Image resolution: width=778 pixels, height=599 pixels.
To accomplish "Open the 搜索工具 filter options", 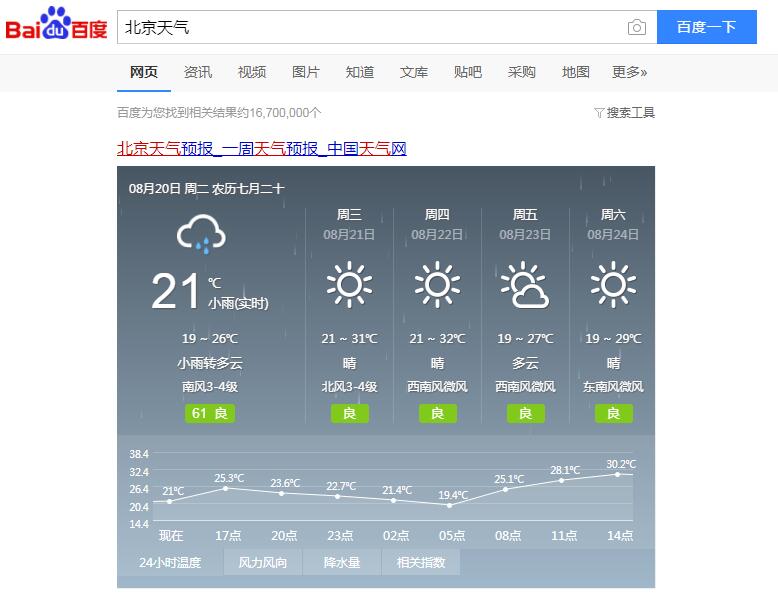I will [624, 113].
